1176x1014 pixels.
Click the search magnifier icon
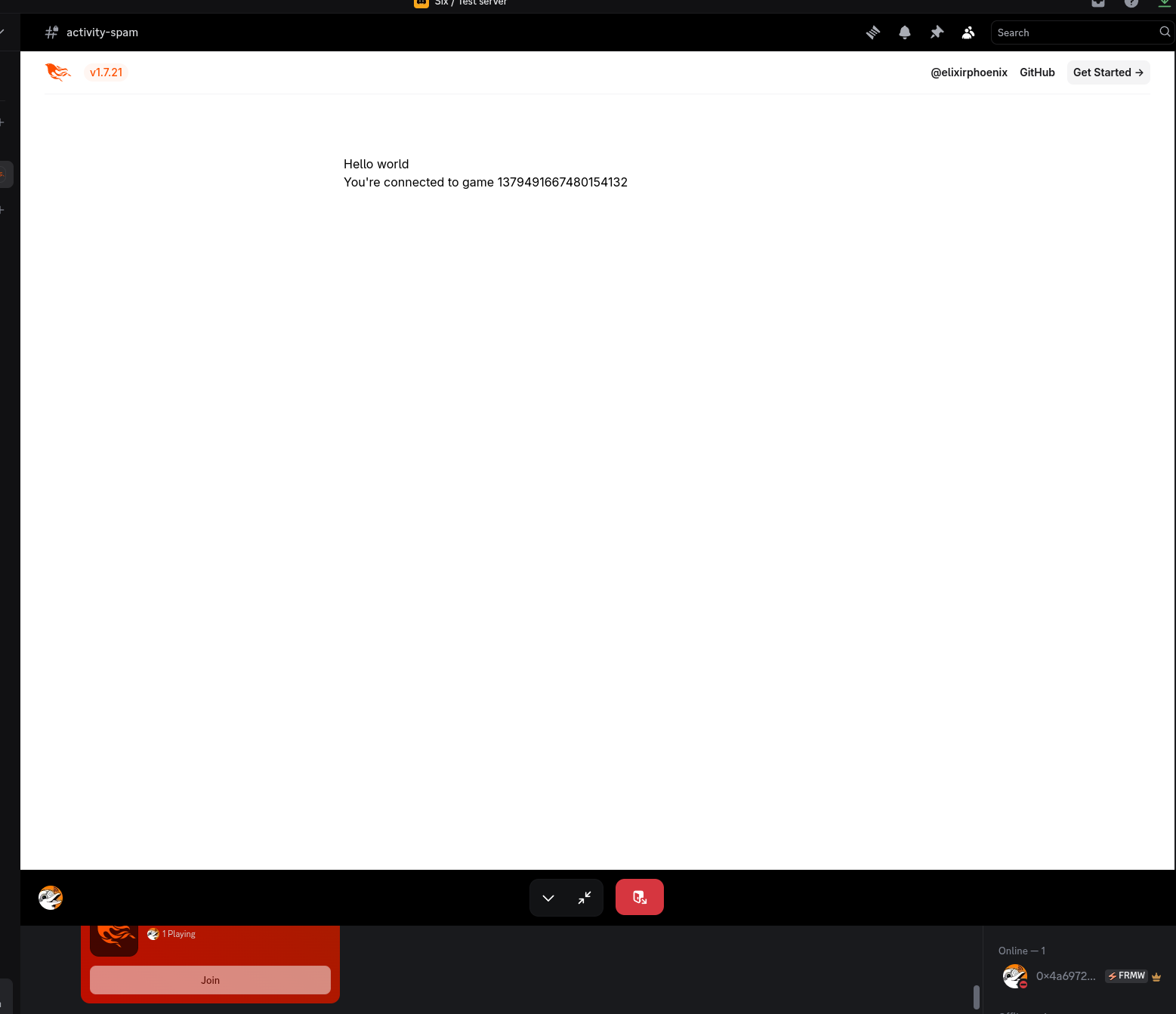1165,32
